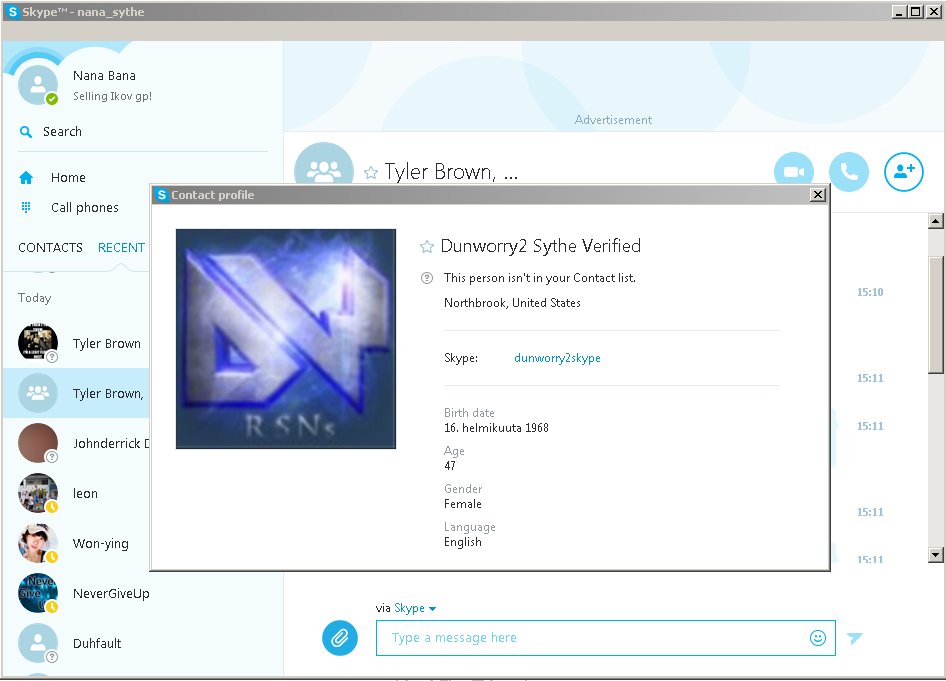Click the Dunworry2 profile picture
Image resolution: width=946 pixels, height=681 pixels.
(x=286, y=338)
